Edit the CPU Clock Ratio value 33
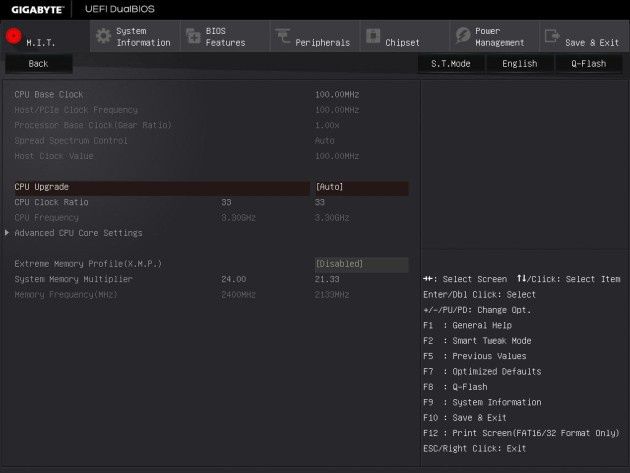Viewport: 630px width, 473px height. point(320,202)
